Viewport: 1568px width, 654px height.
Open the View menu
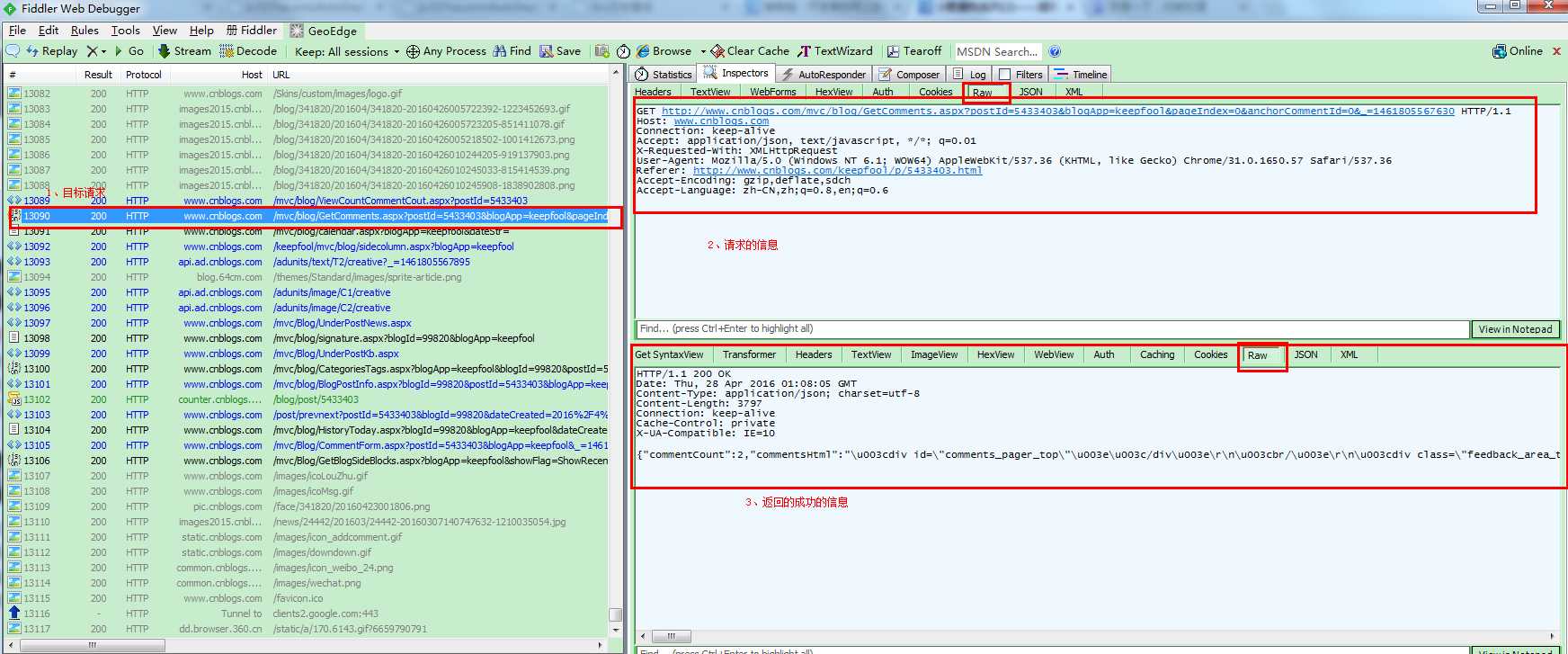click(165, 30)
